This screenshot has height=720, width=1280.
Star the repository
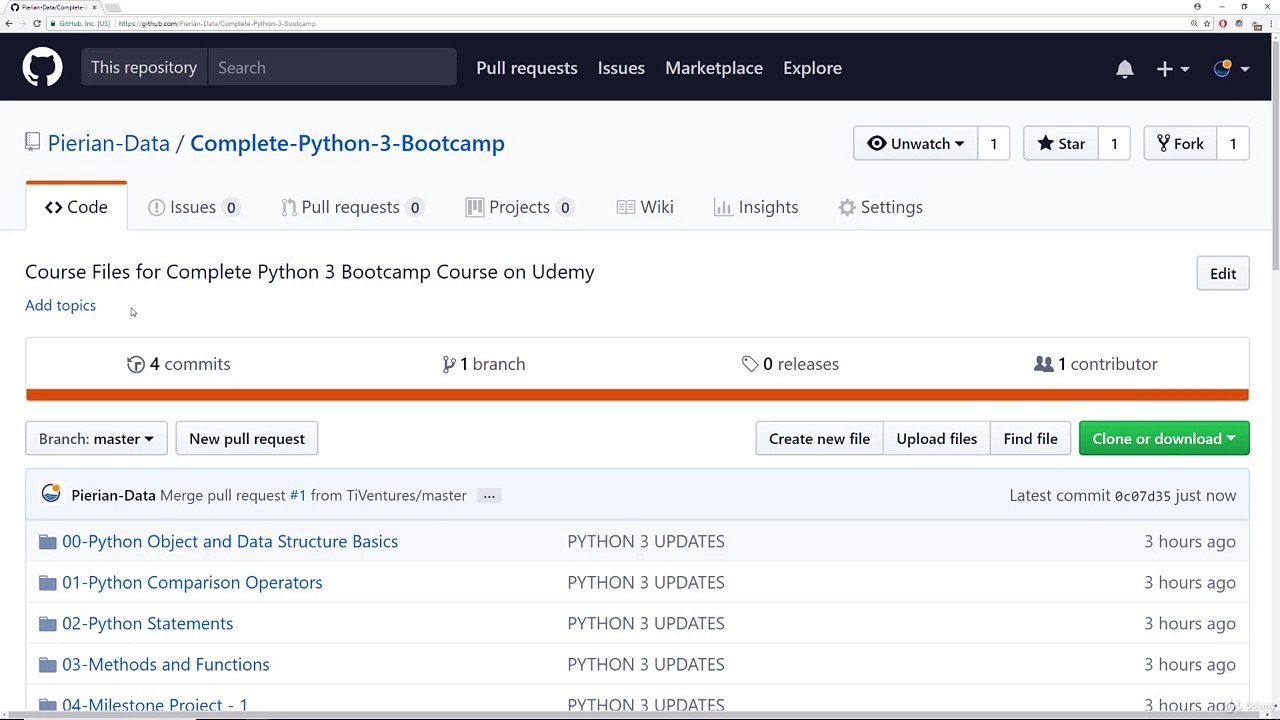point(1061,143)
